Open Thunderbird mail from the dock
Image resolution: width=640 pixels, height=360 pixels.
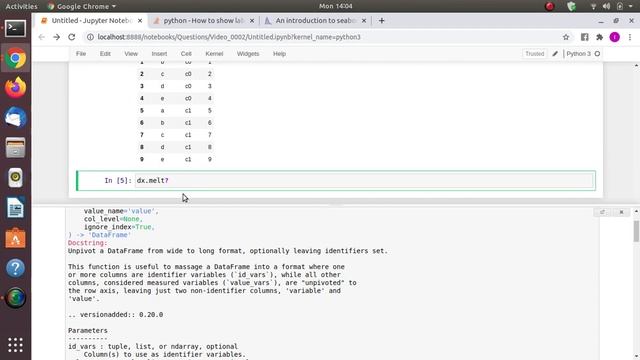click(15, 118)
